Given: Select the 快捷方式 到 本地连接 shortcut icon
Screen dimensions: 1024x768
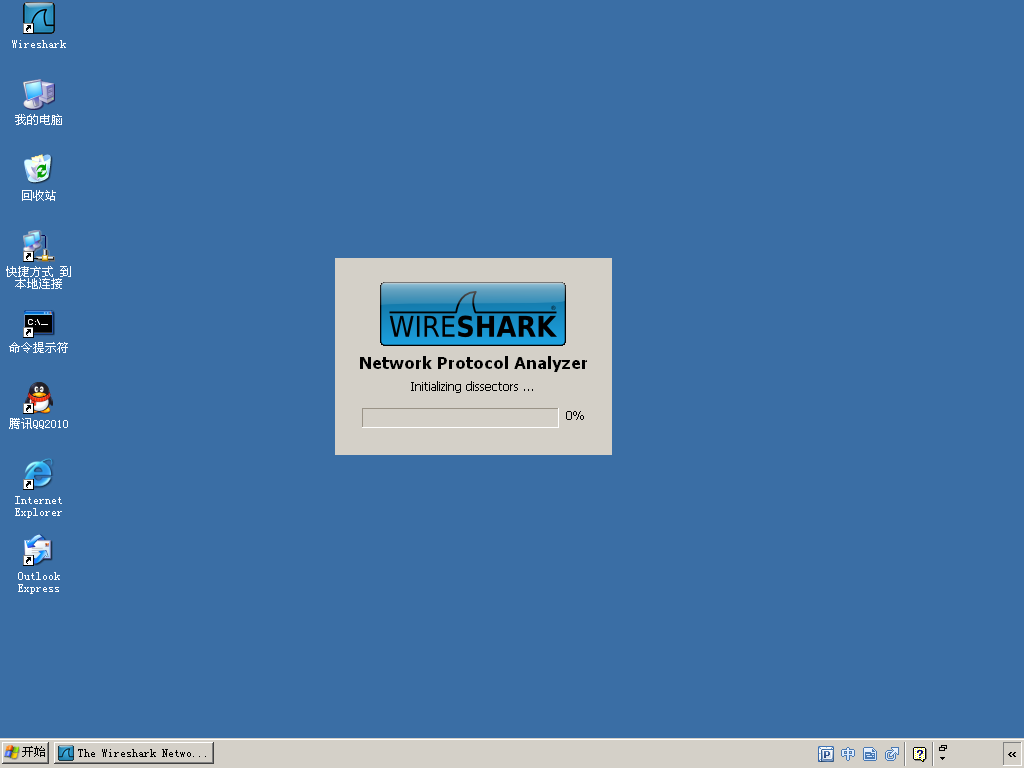Looking at the screenshot, I should (39, 259).
